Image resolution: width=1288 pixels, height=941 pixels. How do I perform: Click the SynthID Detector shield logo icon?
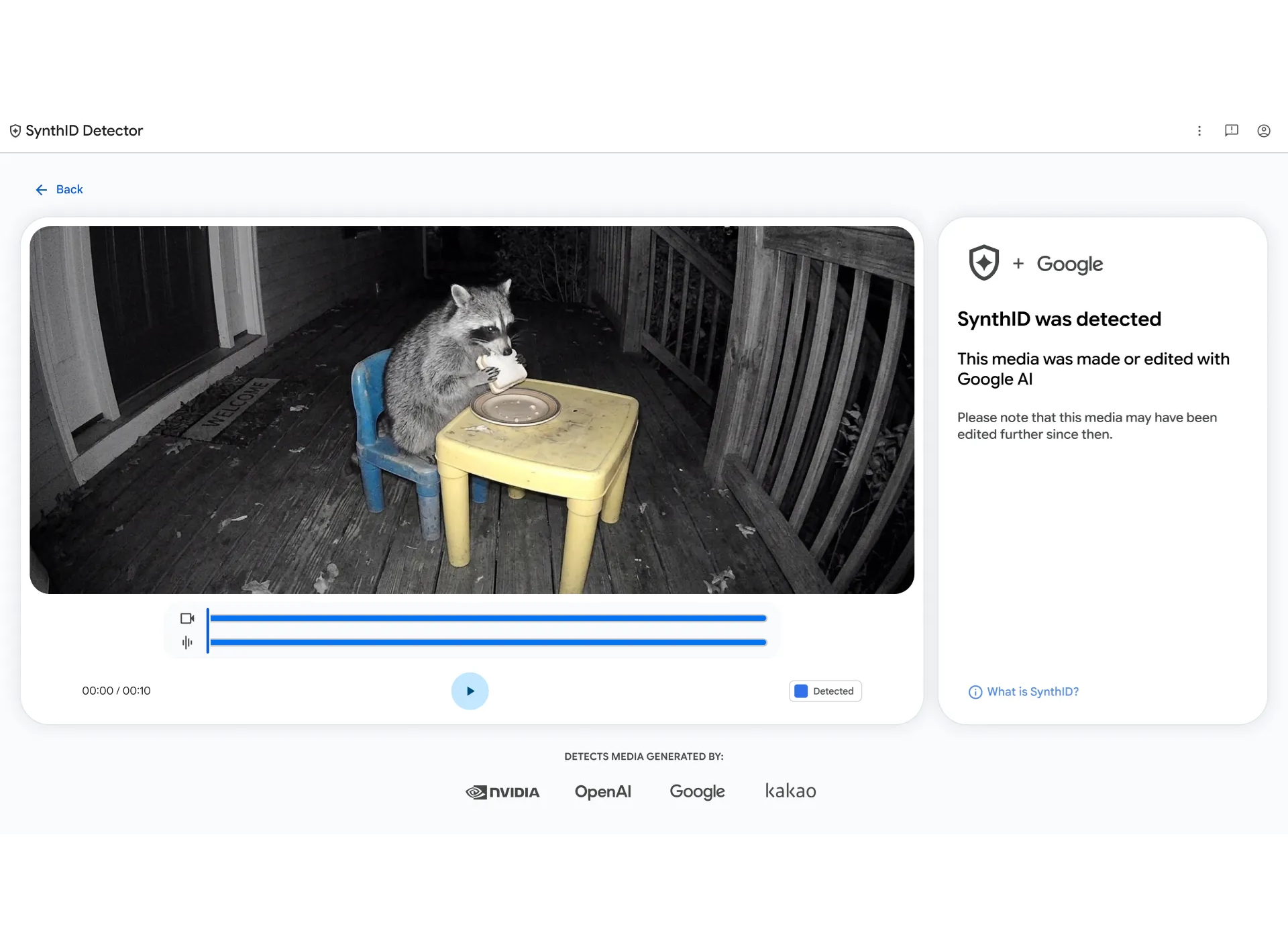[x=15, y=131]
